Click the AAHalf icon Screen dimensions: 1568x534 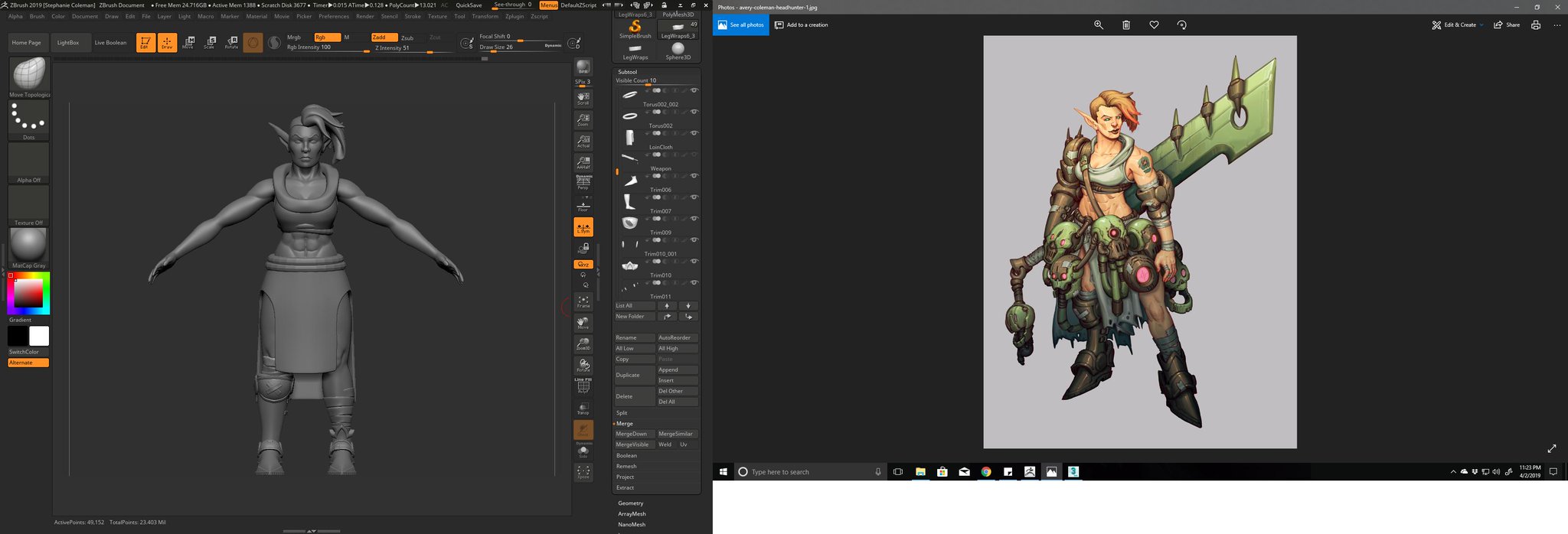point(583,163)
